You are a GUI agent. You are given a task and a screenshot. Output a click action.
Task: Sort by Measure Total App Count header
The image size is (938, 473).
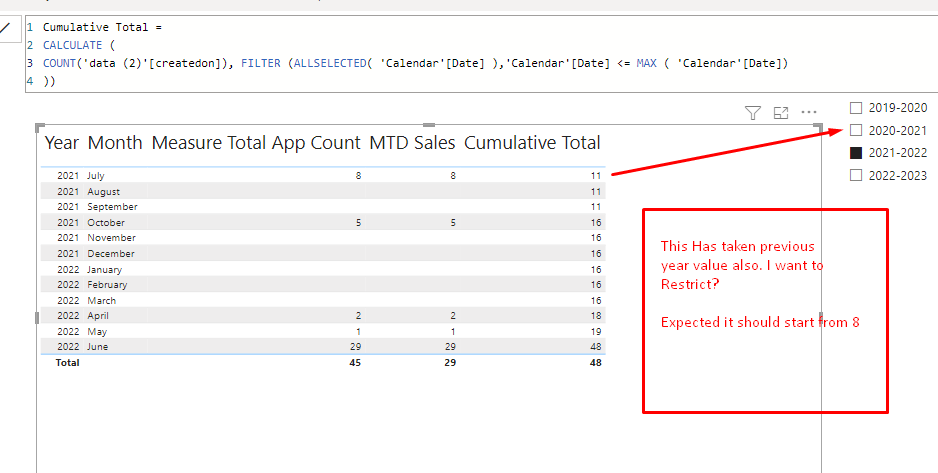coord(256,143)
